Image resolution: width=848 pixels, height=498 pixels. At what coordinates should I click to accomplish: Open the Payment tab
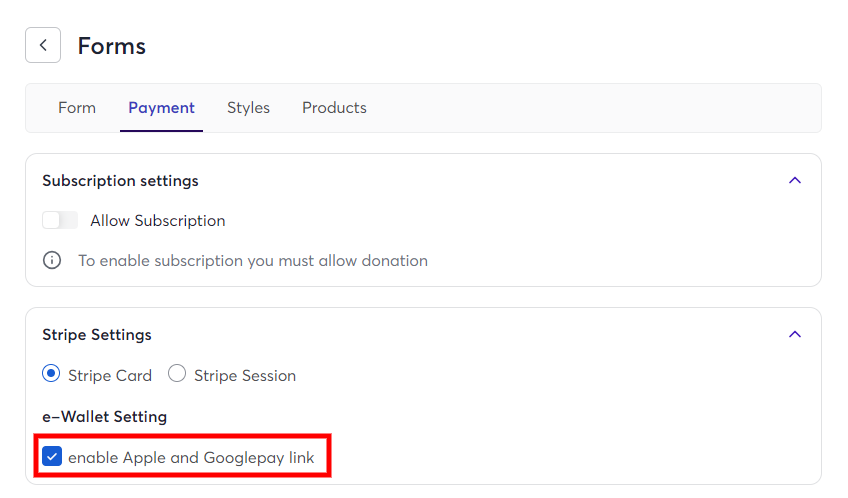click(161, 108)
